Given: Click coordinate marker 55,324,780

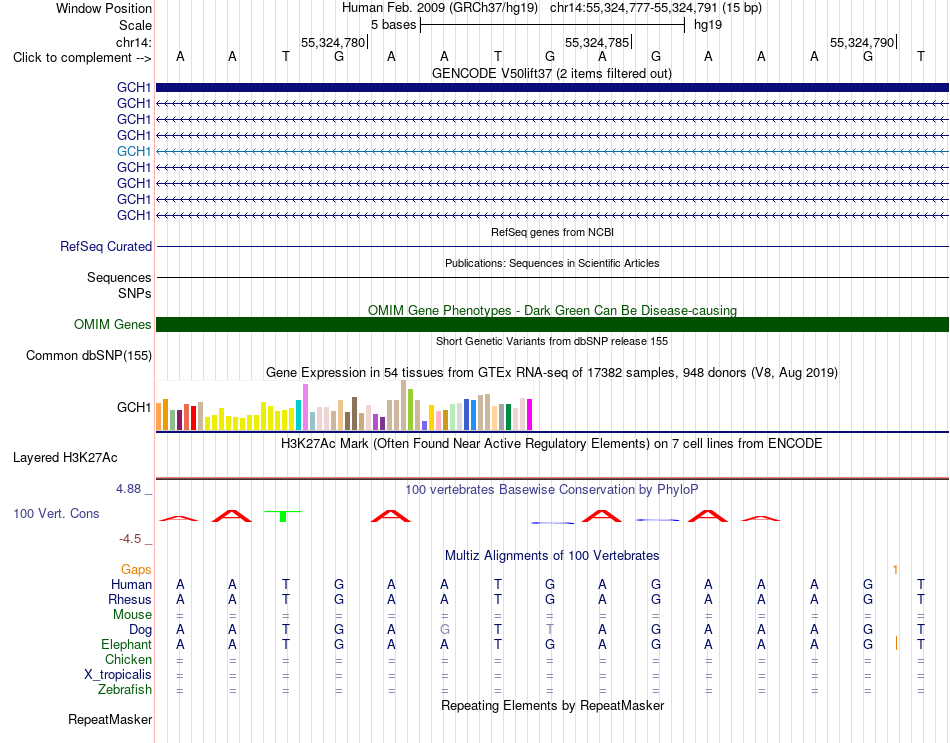Looking at the screenshot, I should coord(333,42).
